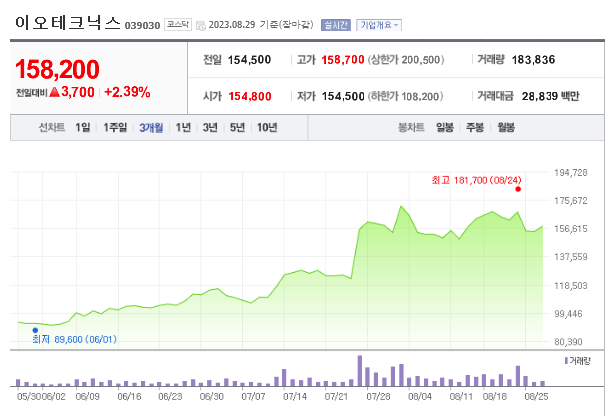Click the red up-arrow change icon
Screen dimensions: 605x416
[54, 92]
